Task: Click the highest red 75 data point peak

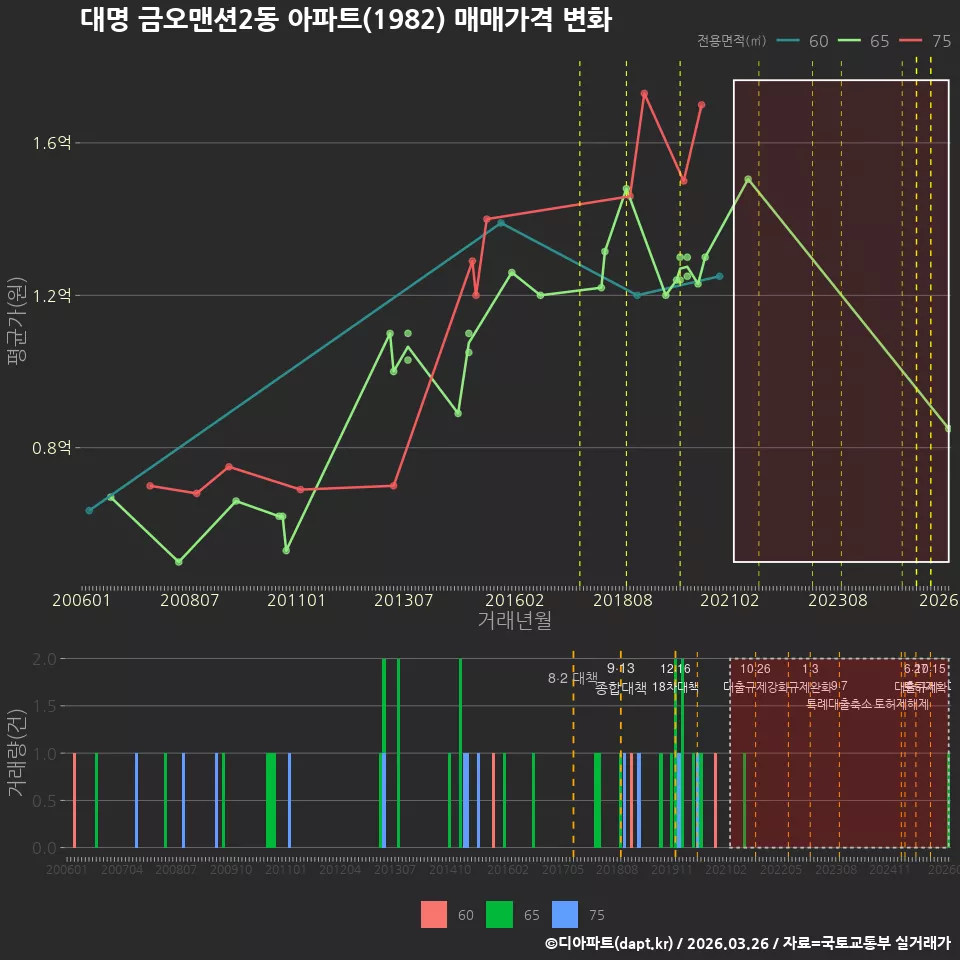Action: coord(644,94)
